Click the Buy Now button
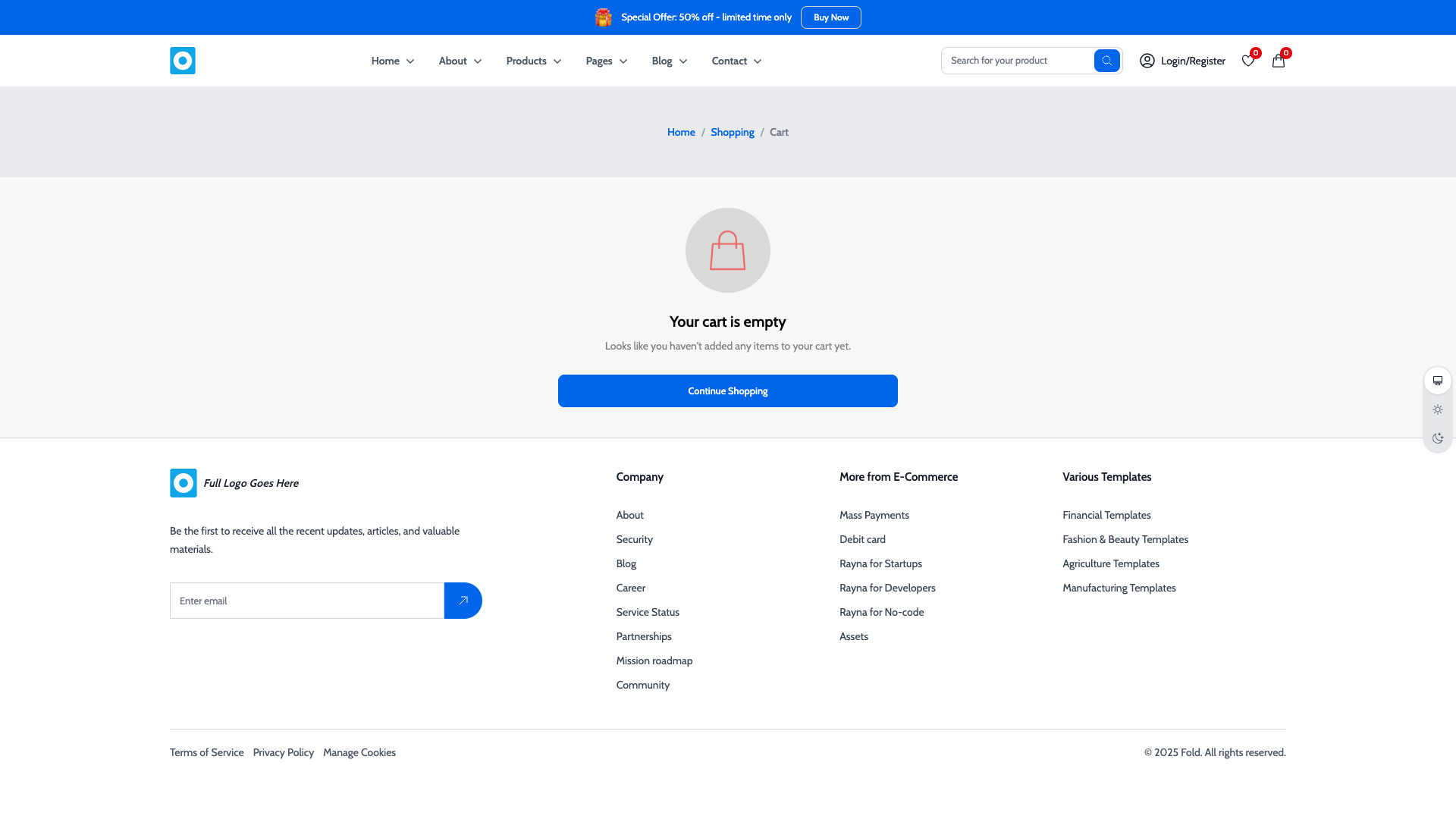 (830, 17)
